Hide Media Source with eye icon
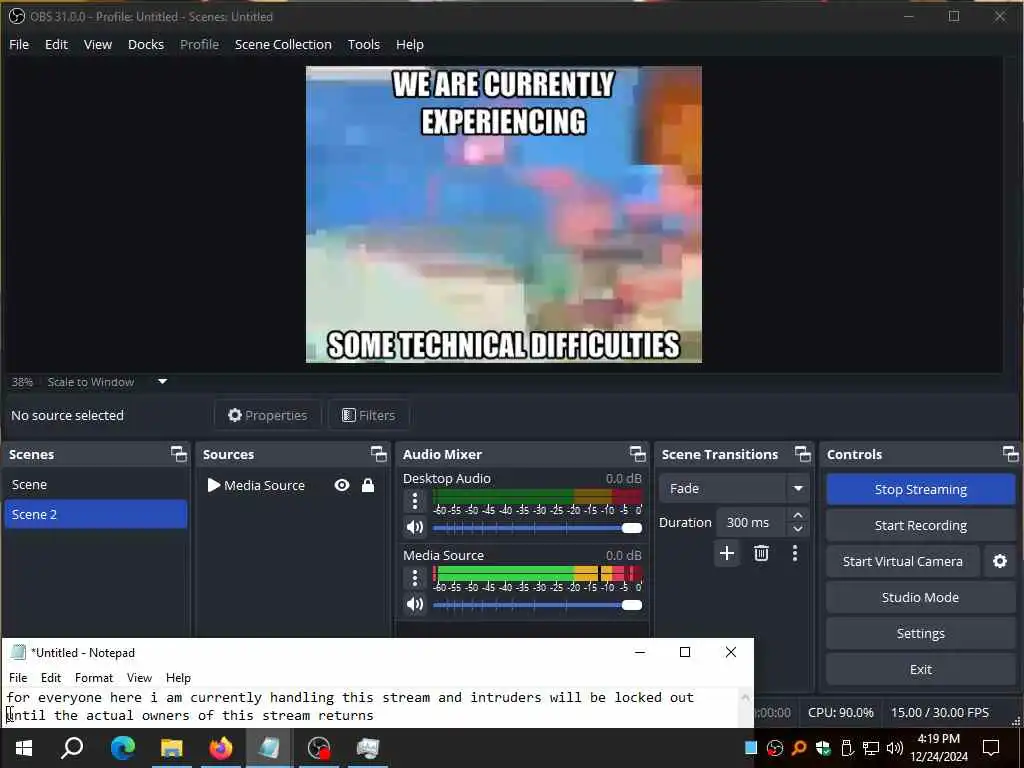Screen dimensions: 1024x768 click(x=342, y=485)
